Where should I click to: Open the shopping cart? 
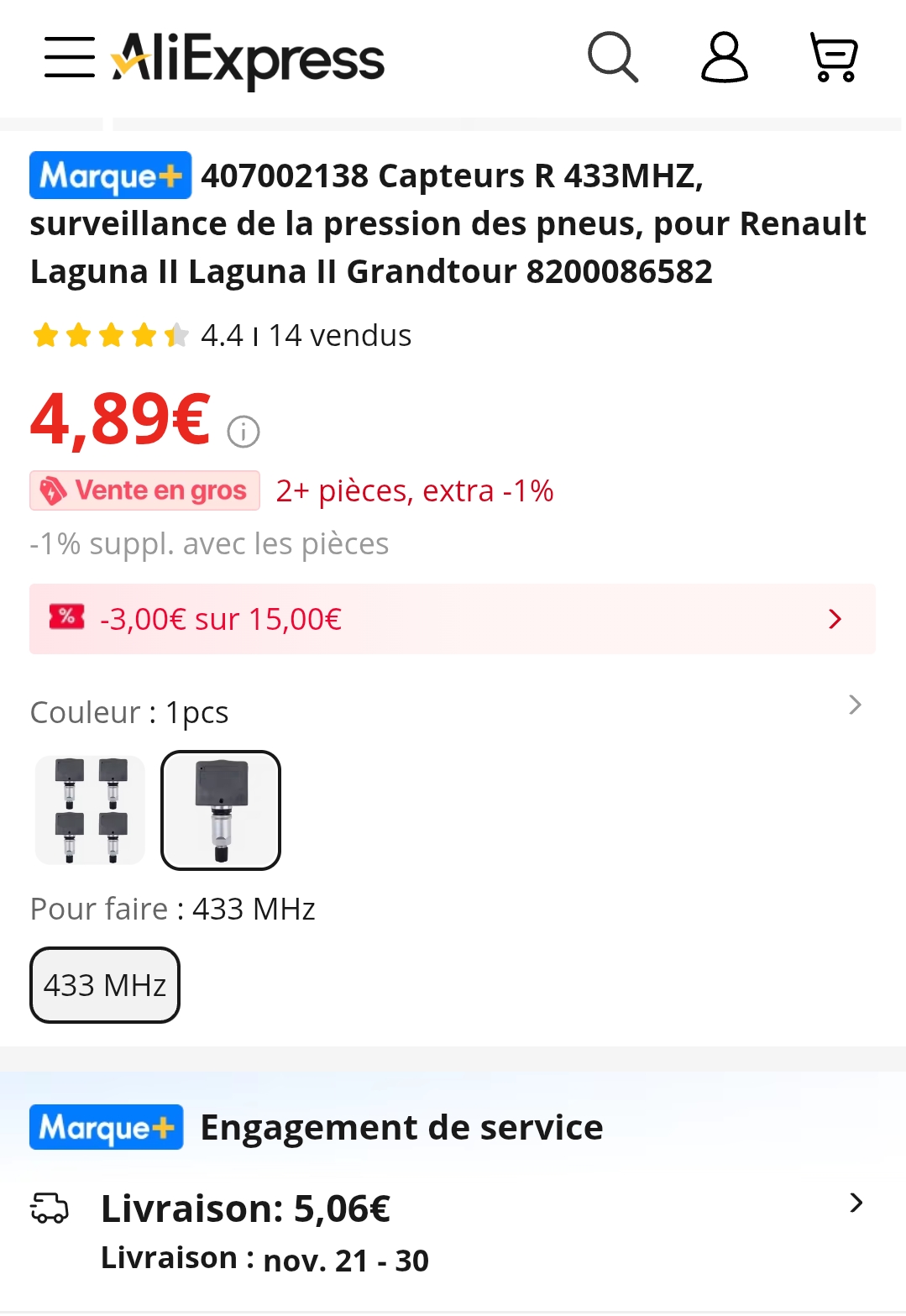tap(833, 57)
